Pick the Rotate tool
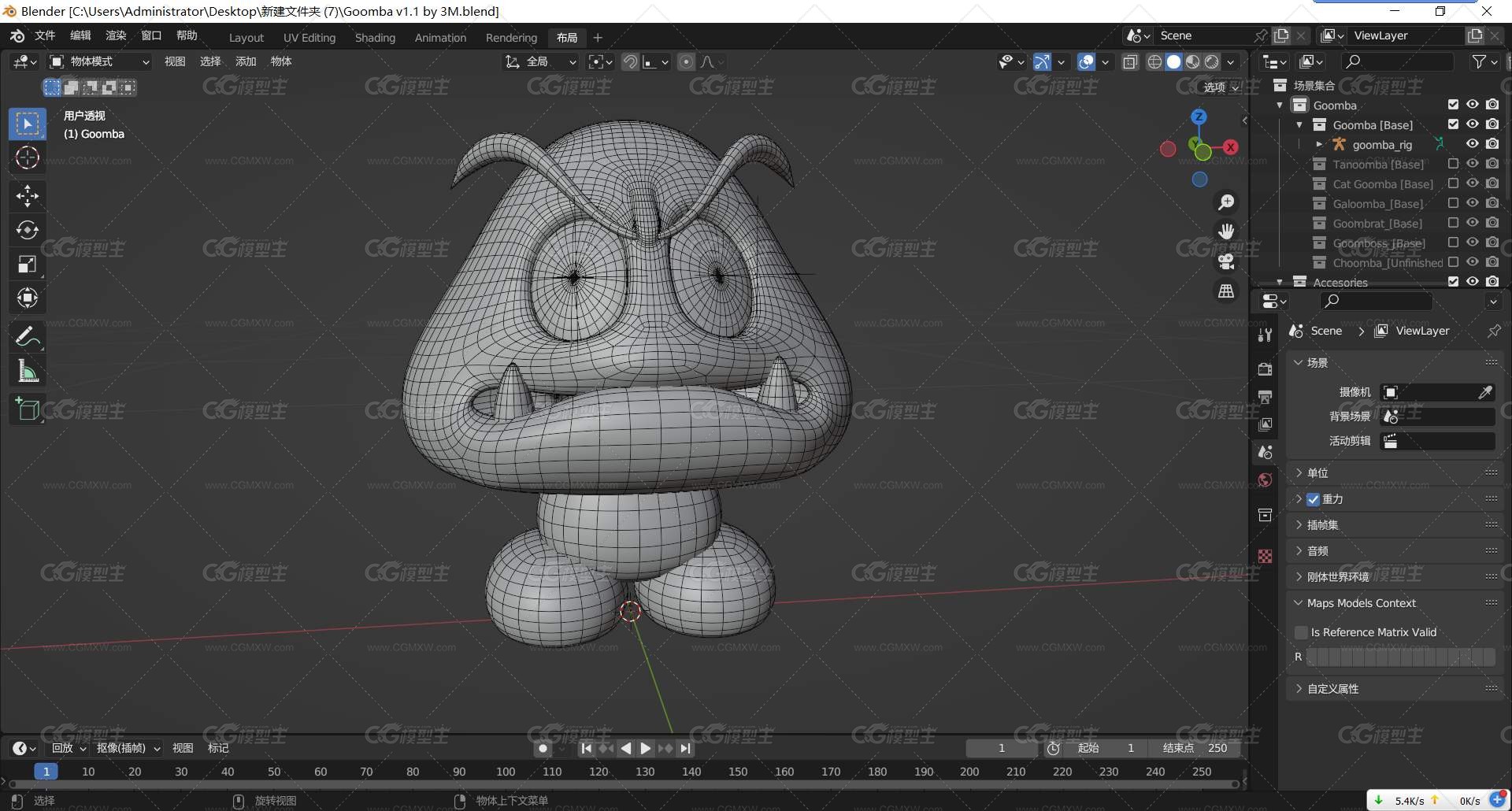Screen dimensions: 1512x811 (x=28, y=229)
